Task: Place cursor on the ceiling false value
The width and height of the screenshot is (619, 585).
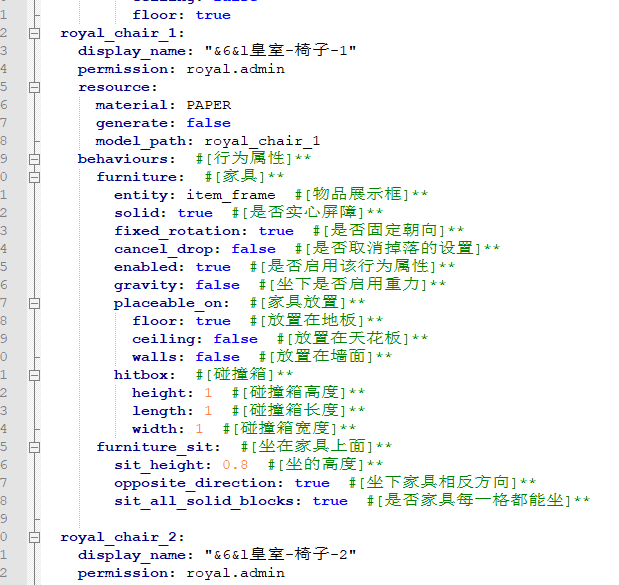Action: pos(235,339)
